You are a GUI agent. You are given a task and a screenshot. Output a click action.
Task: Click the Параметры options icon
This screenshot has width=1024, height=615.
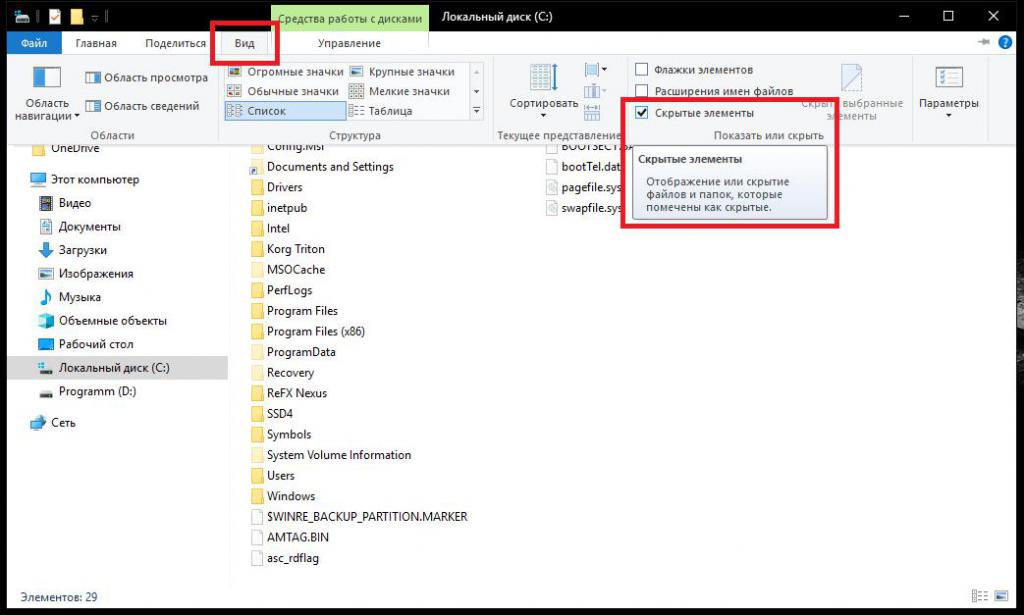(949, 77)
